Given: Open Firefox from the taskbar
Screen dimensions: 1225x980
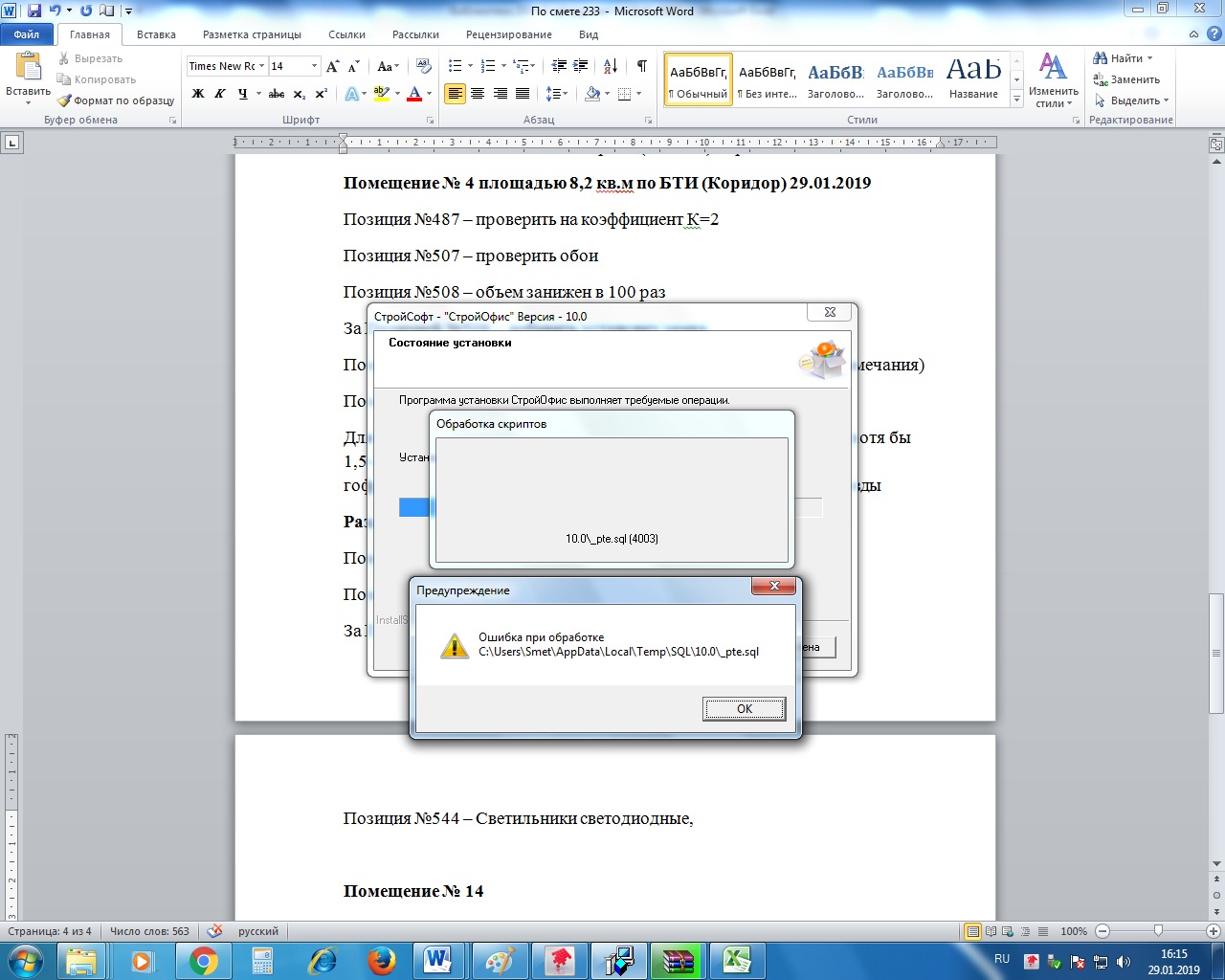Looking at the screenshot, I should coord(382,960).
